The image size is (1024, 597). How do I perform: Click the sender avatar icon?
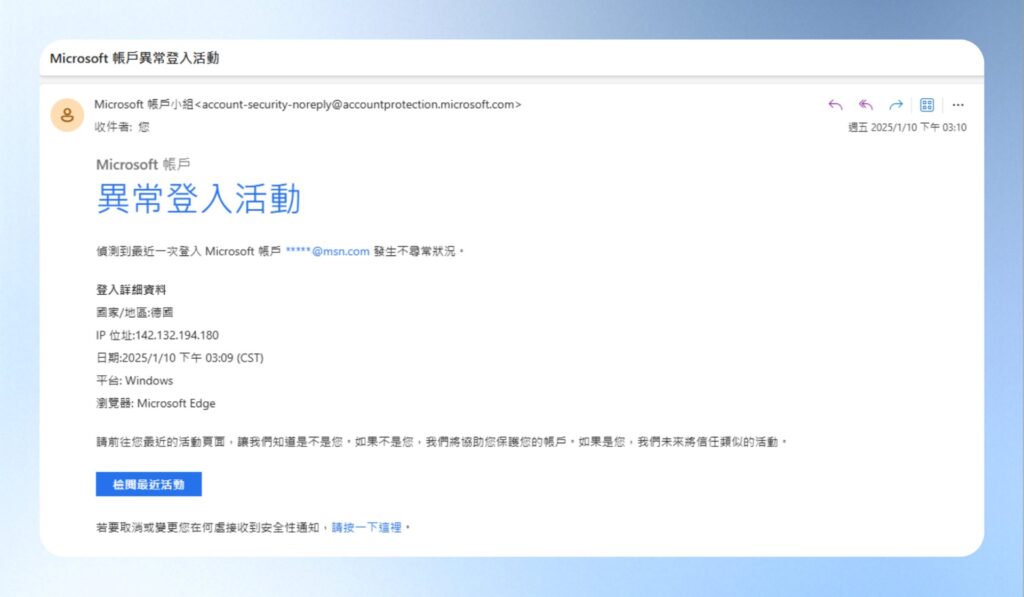(67, 115)
